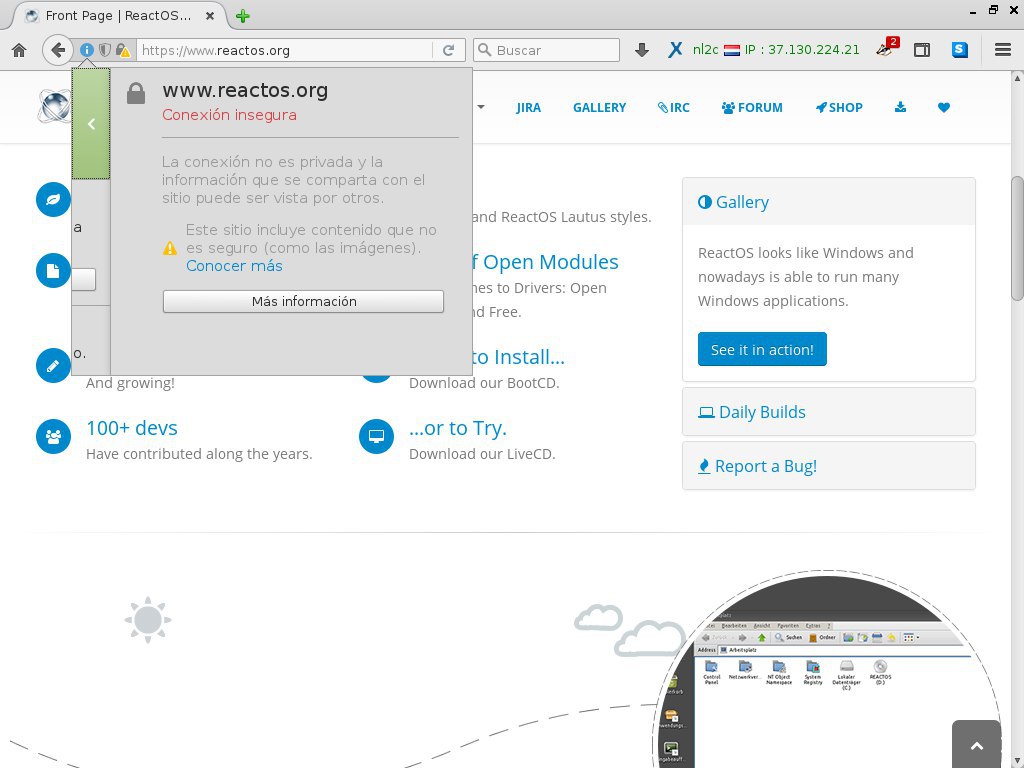
Task: Open the 100+ devs heading link
Action: pyautogui.click(x=132, y=428)
